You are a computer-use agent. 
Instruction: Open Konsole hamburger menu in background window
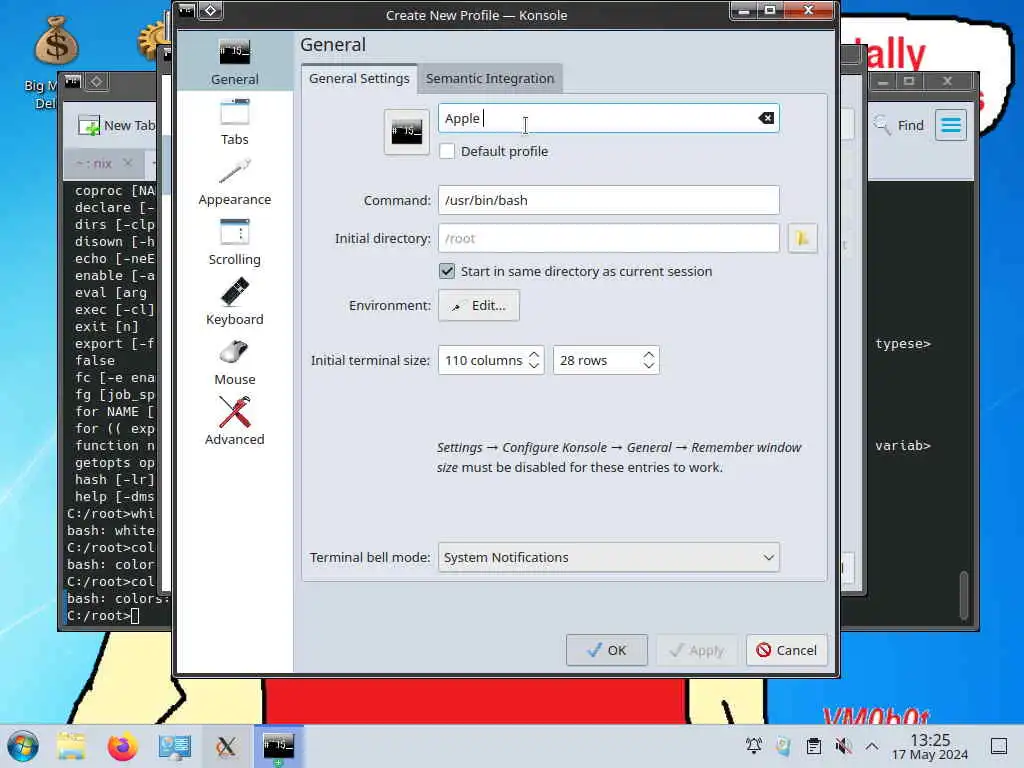[951, 125]
